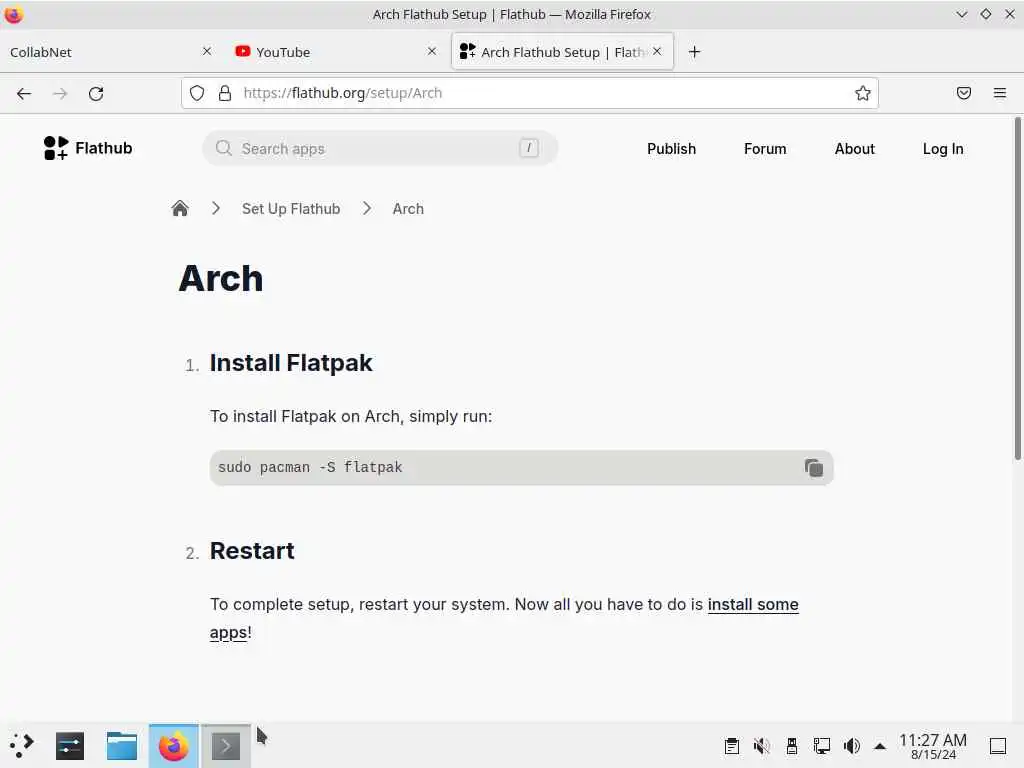Click the forward navigation arrow
The image size is (1024, 768).
(x=60, y=93)
